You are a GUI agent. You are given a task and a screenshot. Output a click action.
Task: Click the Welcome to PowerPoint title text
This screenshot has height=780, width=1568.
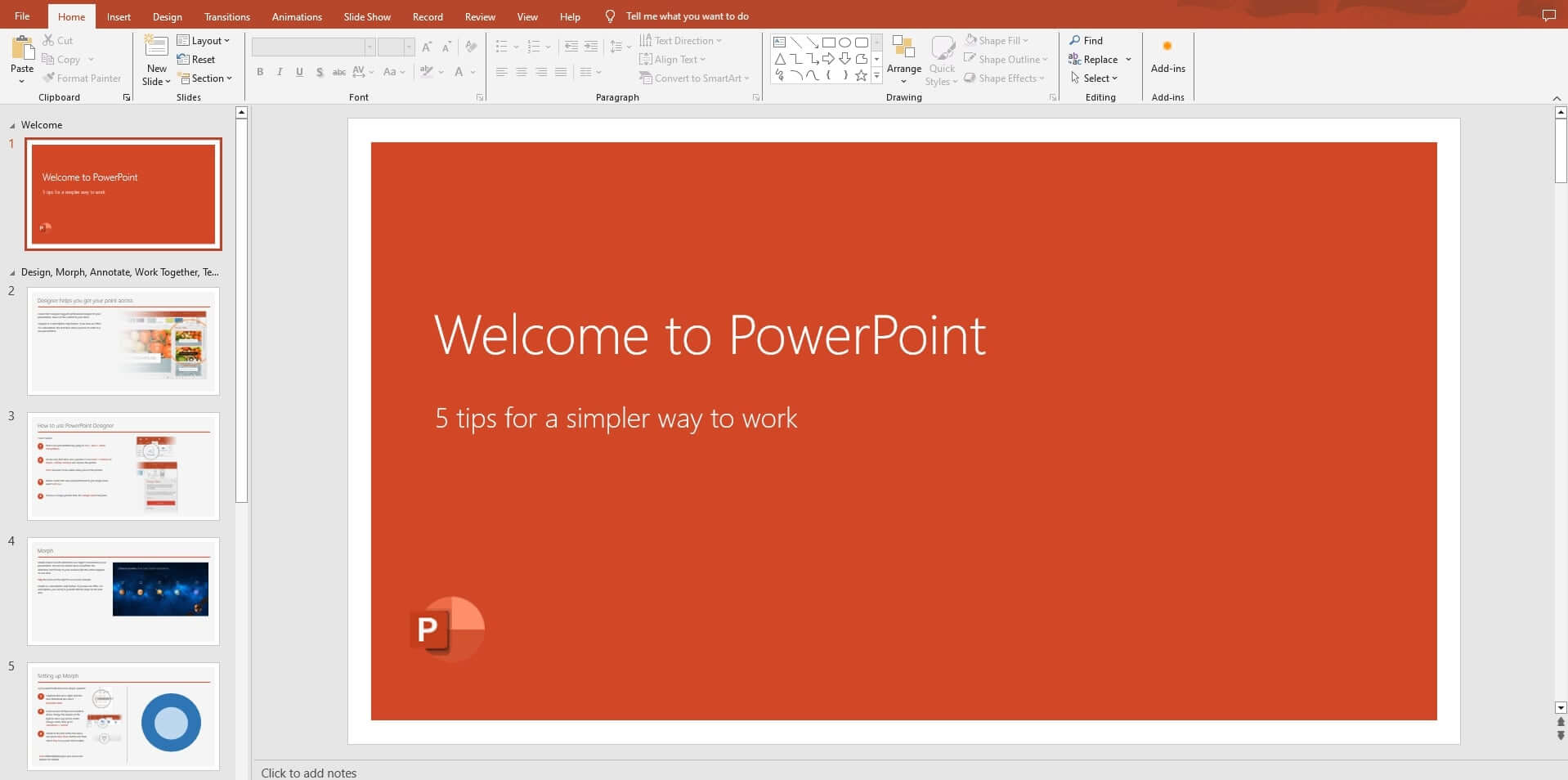point(710,335)
